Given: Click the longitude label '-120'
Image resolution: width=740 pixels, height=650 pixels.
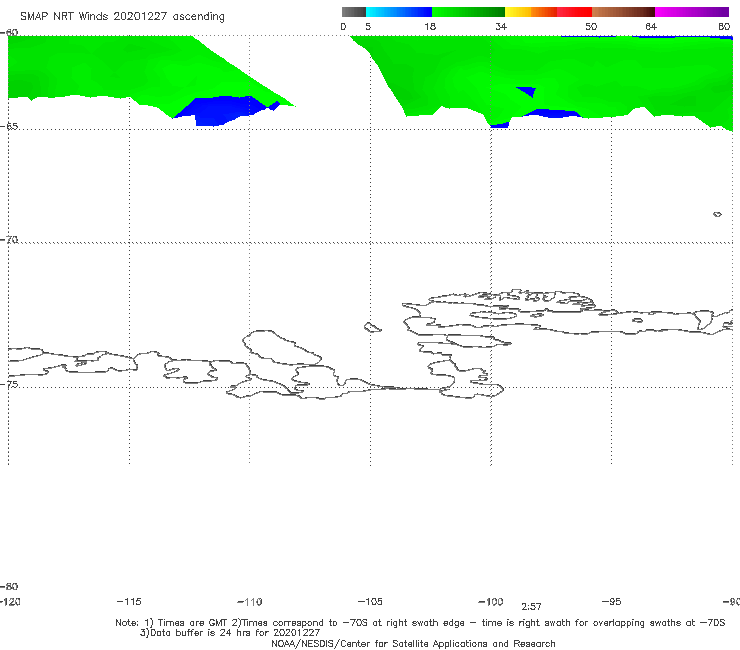Looking at the screenshot, I should click(x=10, y=601).
